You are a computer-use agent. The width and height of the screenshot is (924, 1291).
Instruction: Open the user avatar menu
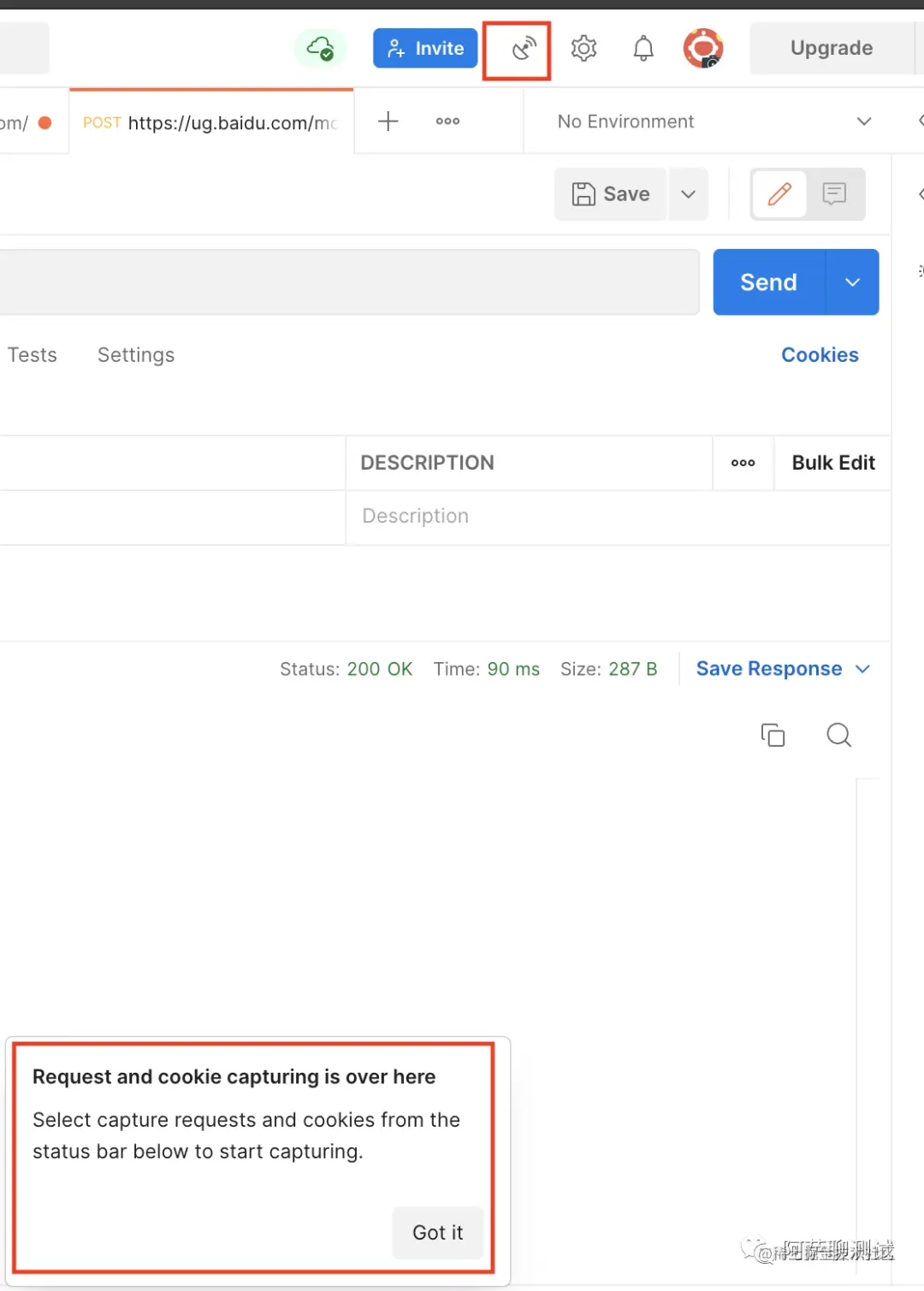click(703, 48)
